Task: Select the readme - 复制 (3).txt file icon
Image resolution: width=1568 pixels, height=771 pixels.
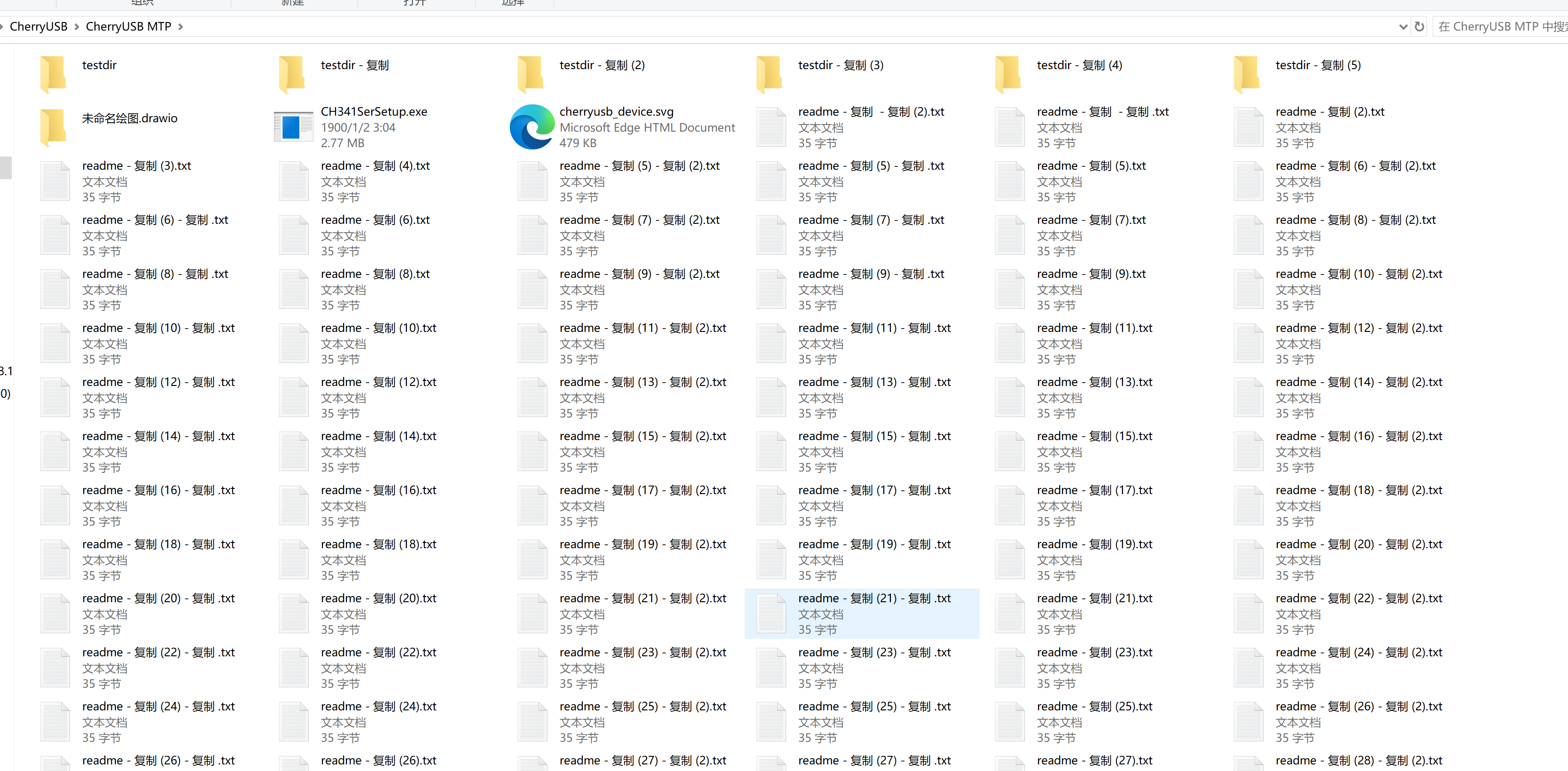Action: click(55, 181)
